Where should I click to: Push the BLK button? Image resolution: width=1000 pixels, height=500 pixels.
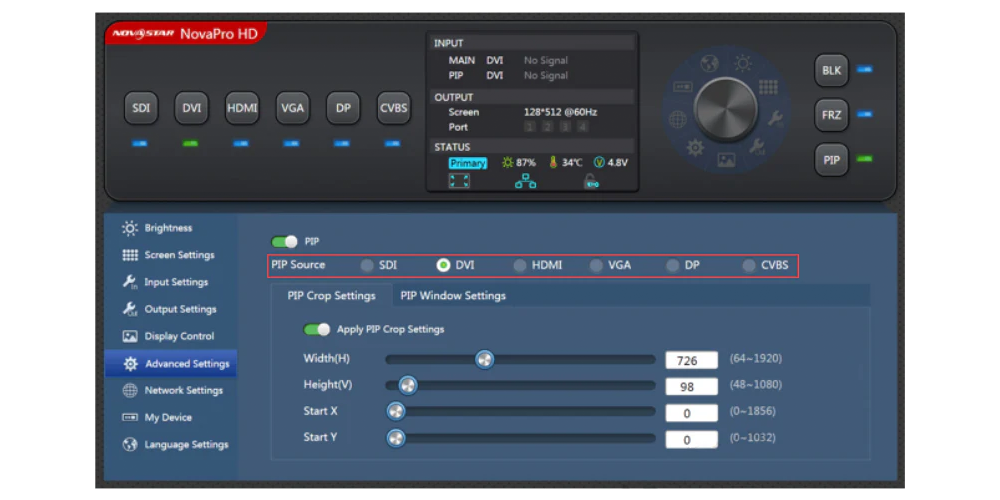[831, 71]
